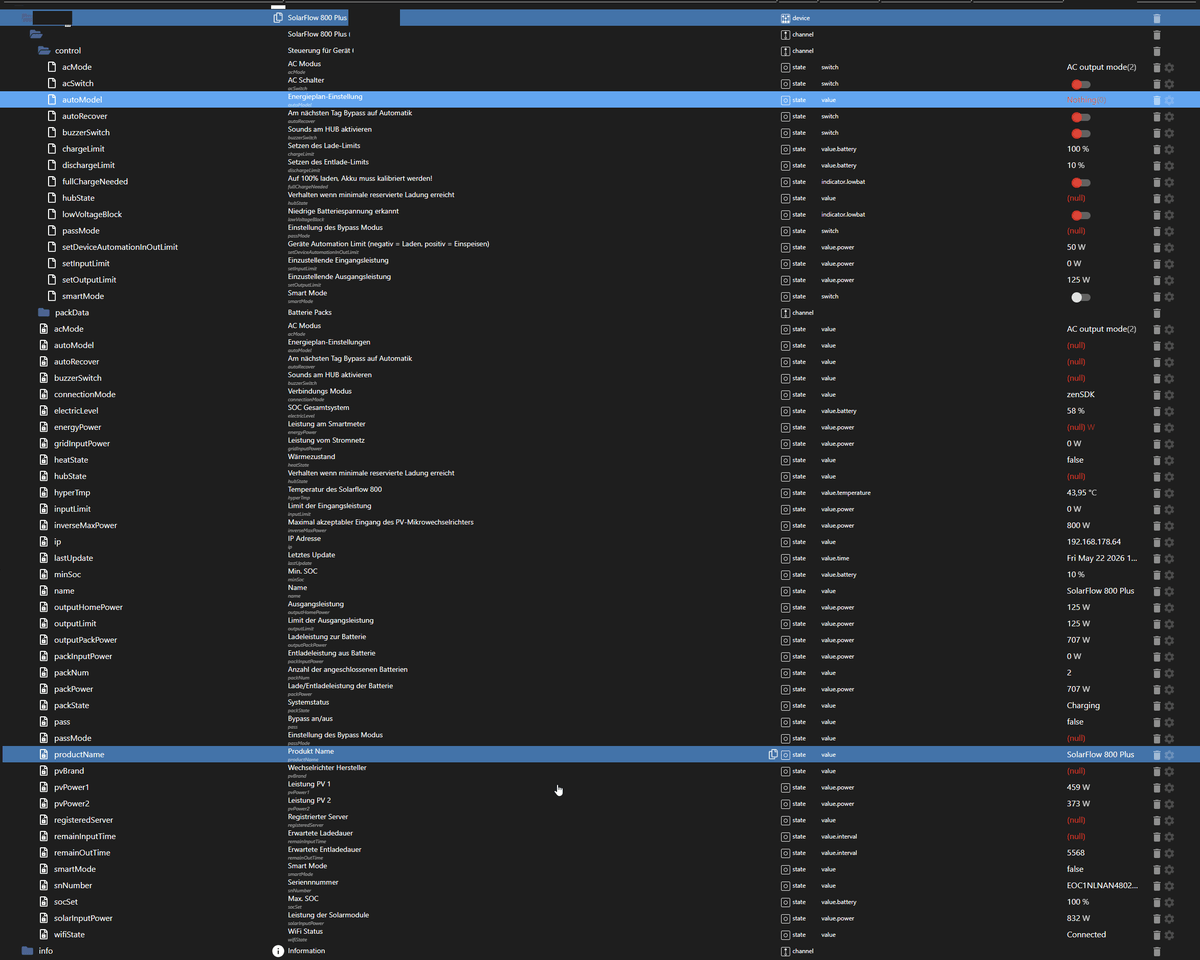Delete the setInputLimit state
Screen dimensions: 1200x960
1157,264
